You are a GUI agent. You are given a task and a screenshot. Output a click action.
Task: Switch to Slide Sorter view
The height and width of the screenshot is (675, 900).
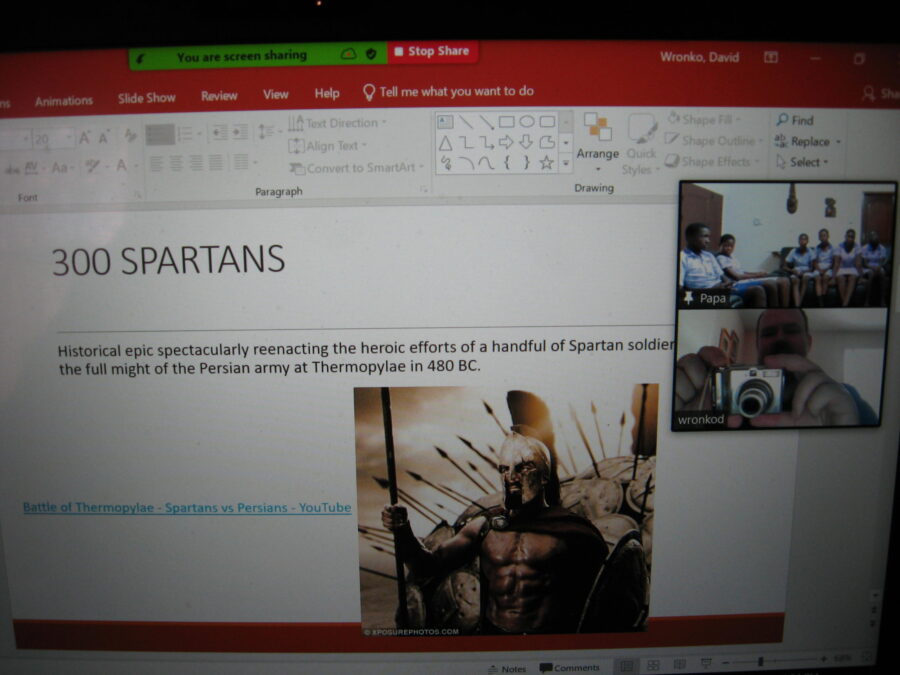click(x=652, y=666)
